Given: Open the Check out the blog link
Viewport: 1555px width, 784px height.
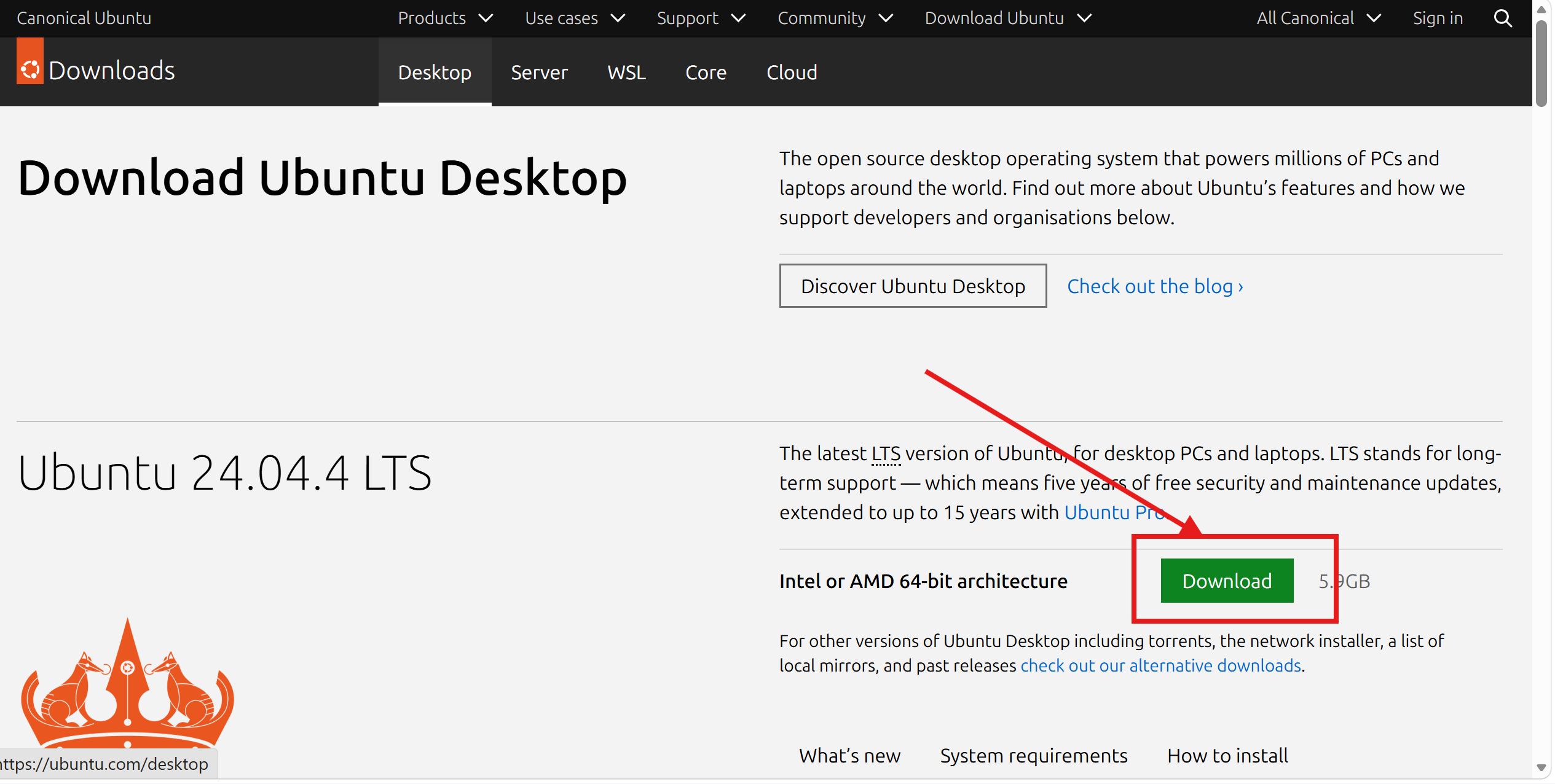Looking at the screenshot, I should point(1155,286).
